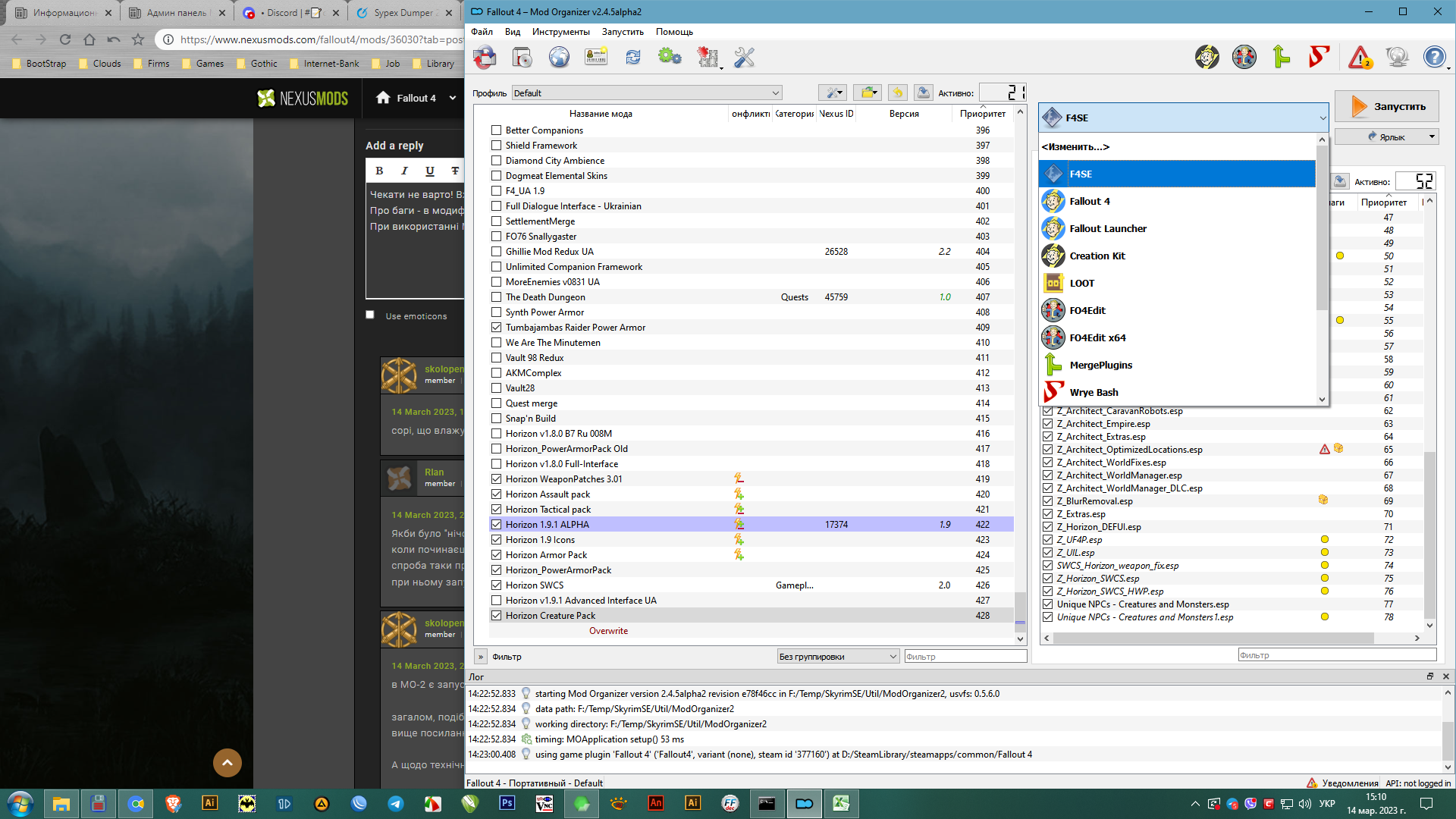Screen dimensions: 1456x819
Task: Collapse the F4SE executable dropdown
Action: (1184, 118)
